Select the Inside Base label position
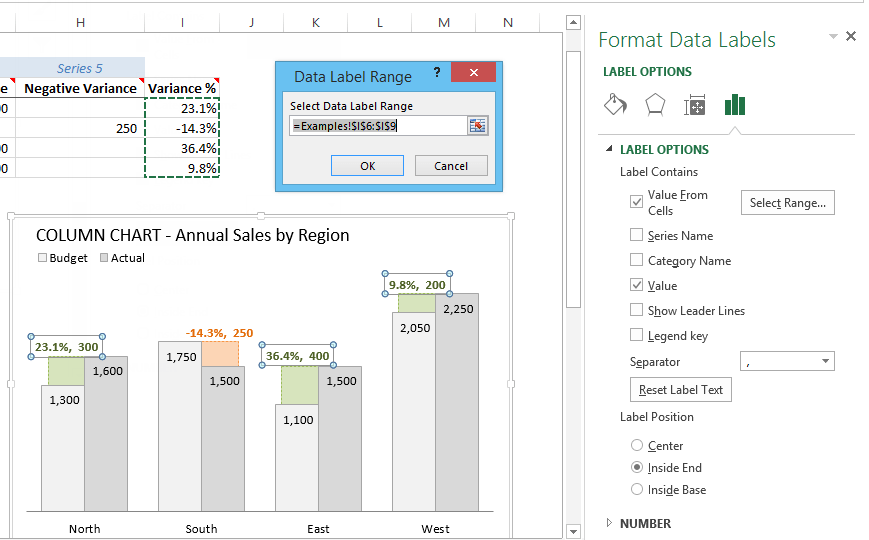The image size is (869, 540). tap(637, 489)
